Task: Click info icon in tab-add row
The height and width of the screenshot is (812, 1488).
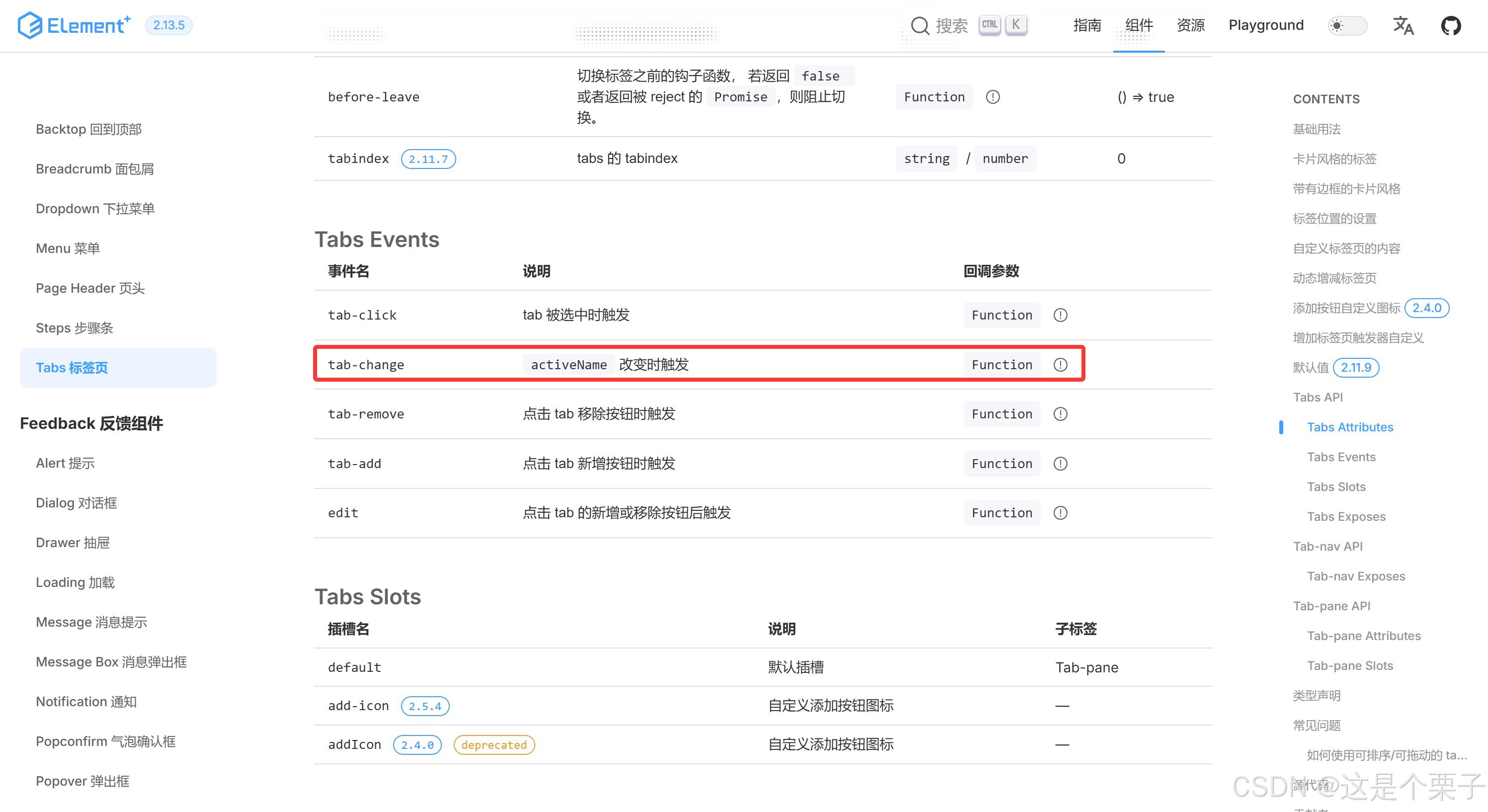Action: [x=1060, y=464]
